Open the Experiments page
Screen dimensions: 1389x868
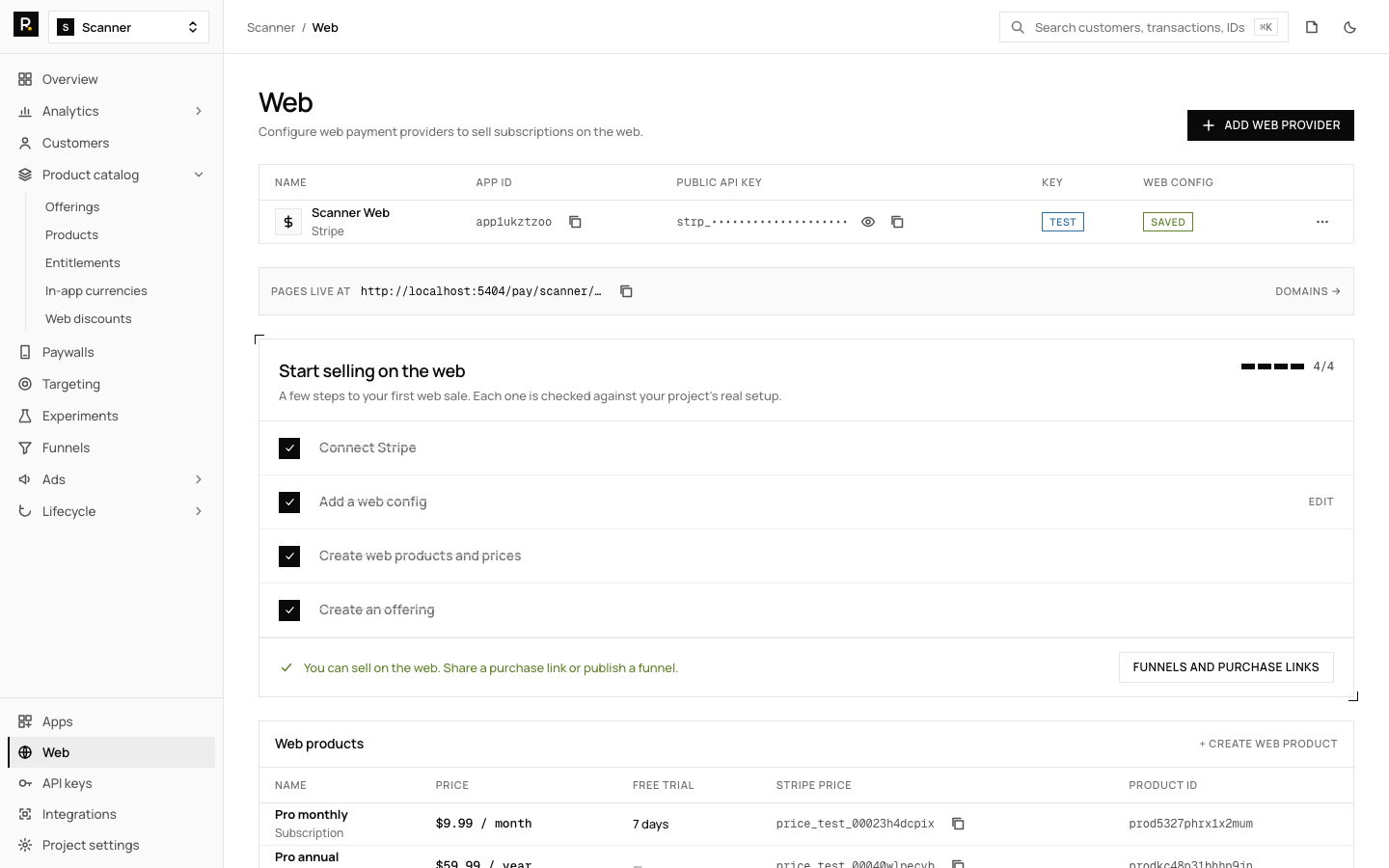coord(112,416)
